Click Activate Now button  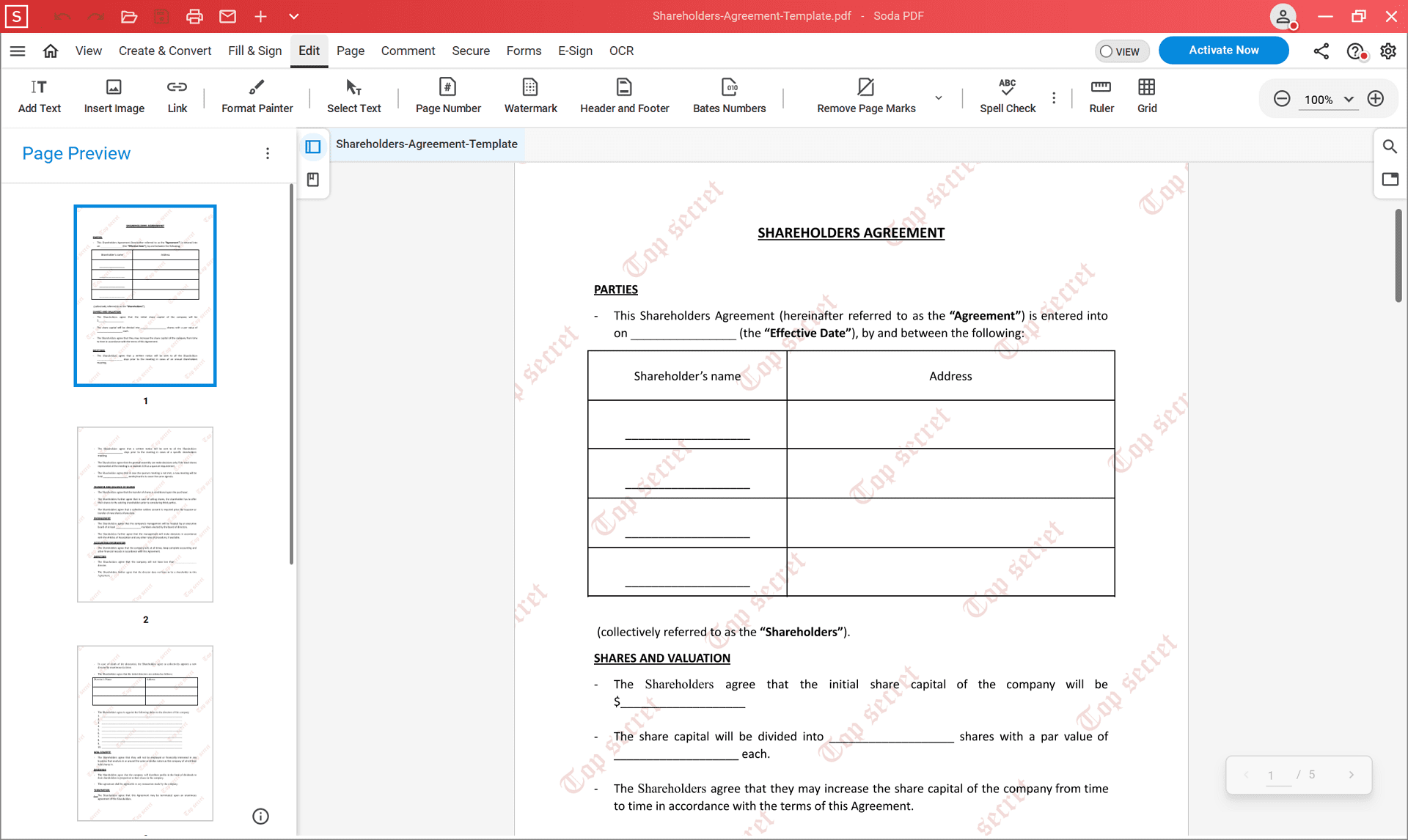pyautogui.click(x=1224, y=50)
